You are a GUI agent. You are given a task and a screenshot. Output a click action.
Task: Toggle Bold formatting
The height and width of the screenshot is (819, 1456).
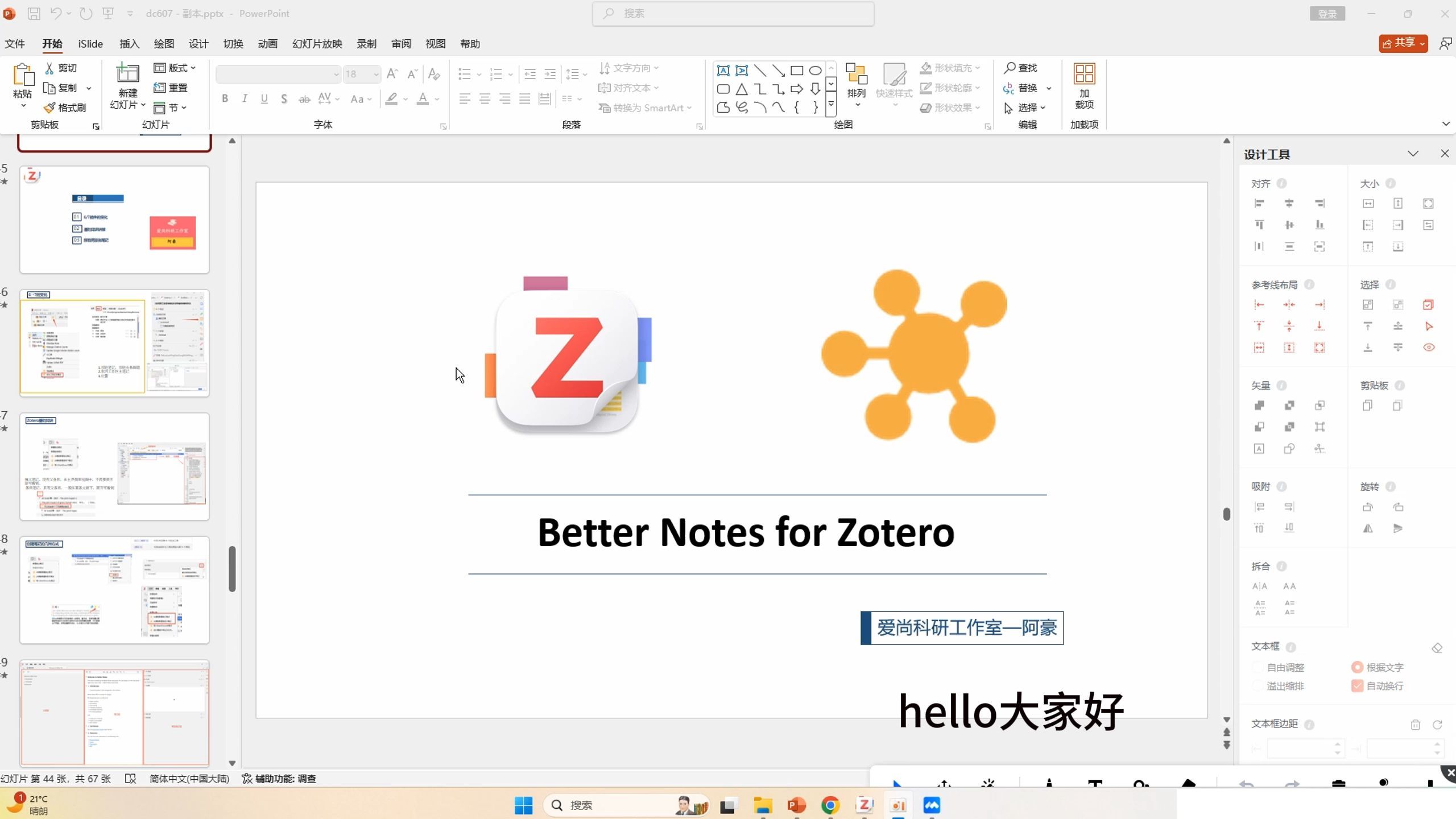(225, 99)
